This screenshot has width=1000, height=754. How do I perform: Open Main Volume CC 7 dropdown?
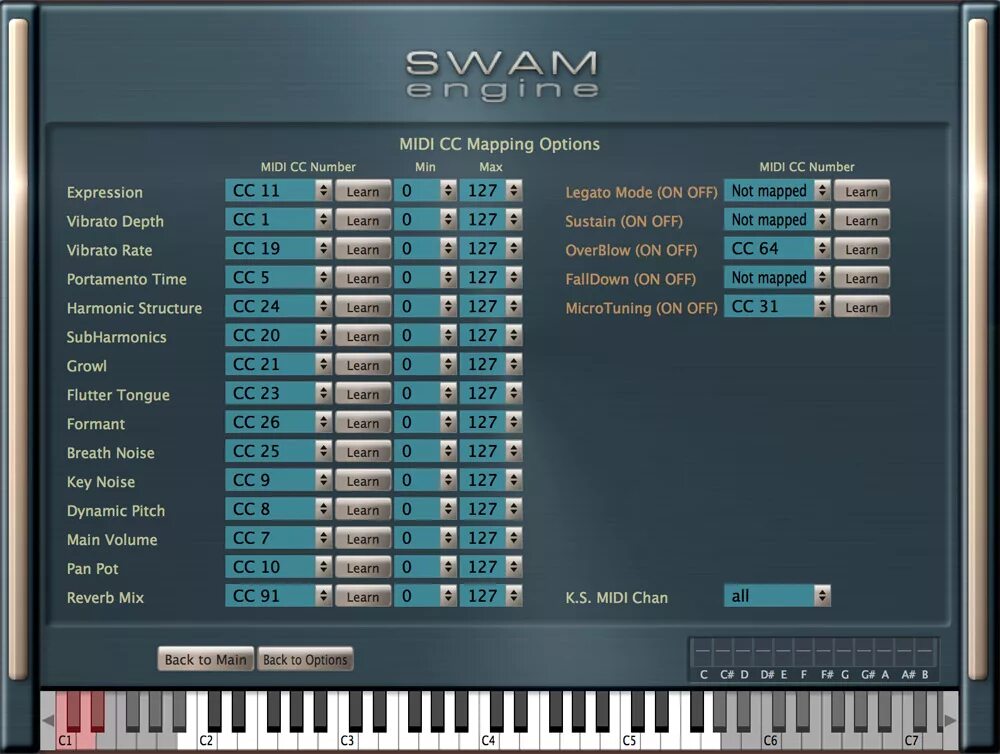pyautogui.click(x=278, y=538)
